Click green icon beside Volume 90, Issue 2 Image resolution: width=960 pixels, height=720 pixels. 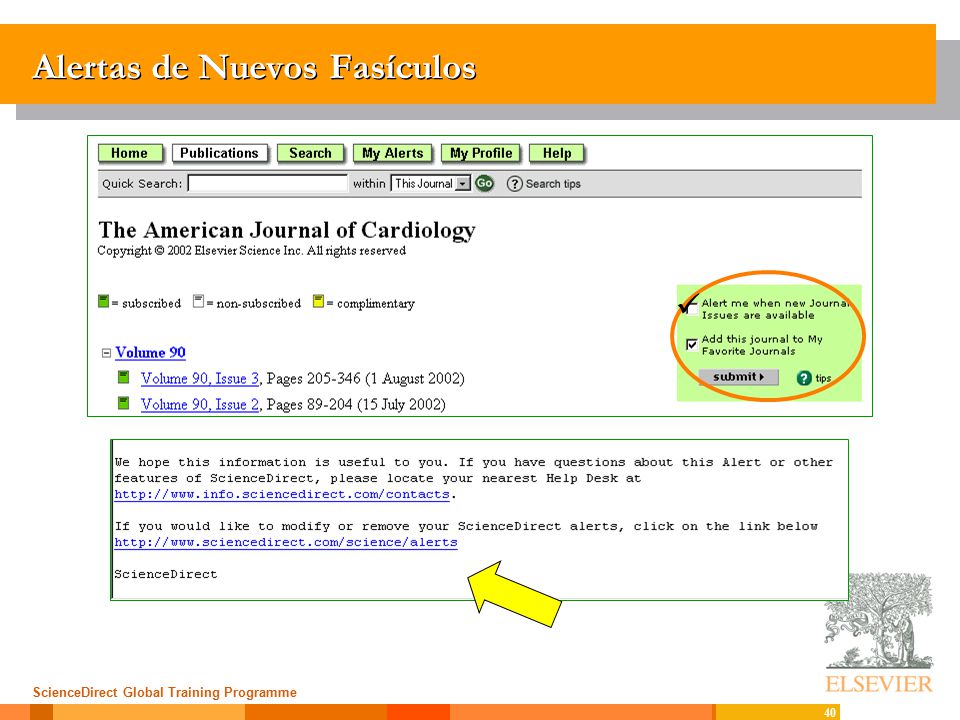point(124,403)
